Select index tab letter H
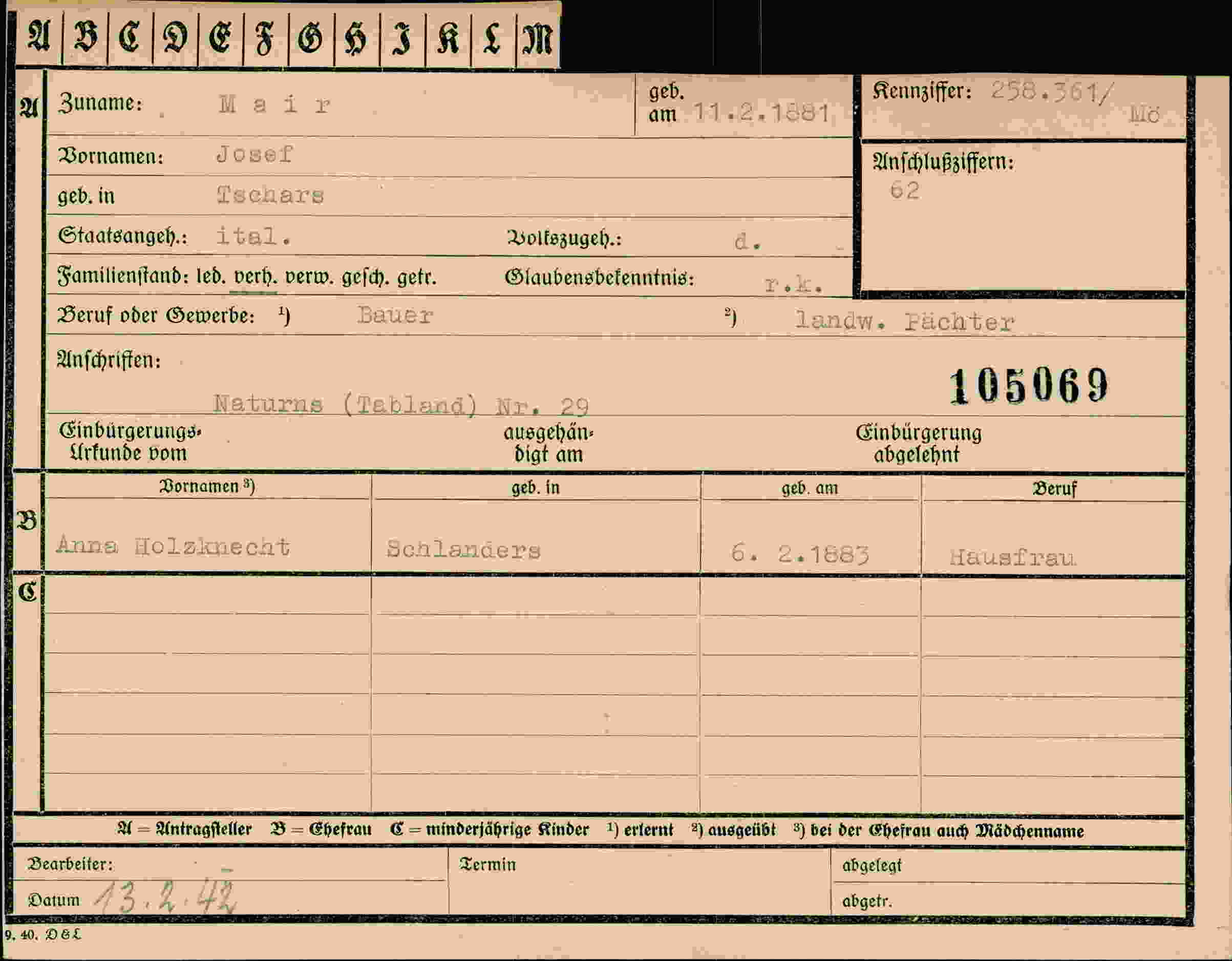Screen dimensions: 1232x961 (356, 38)
